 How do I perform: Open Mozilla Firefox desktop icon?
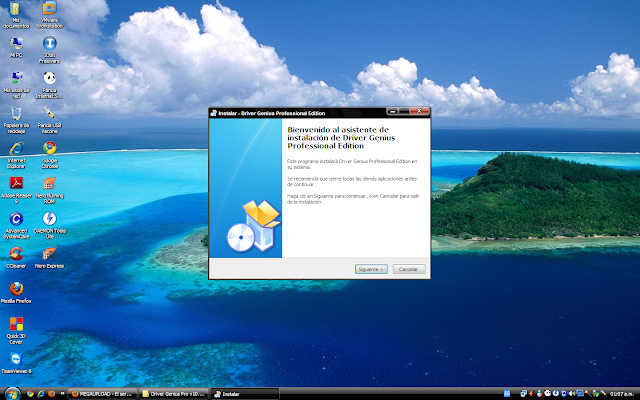16,293
